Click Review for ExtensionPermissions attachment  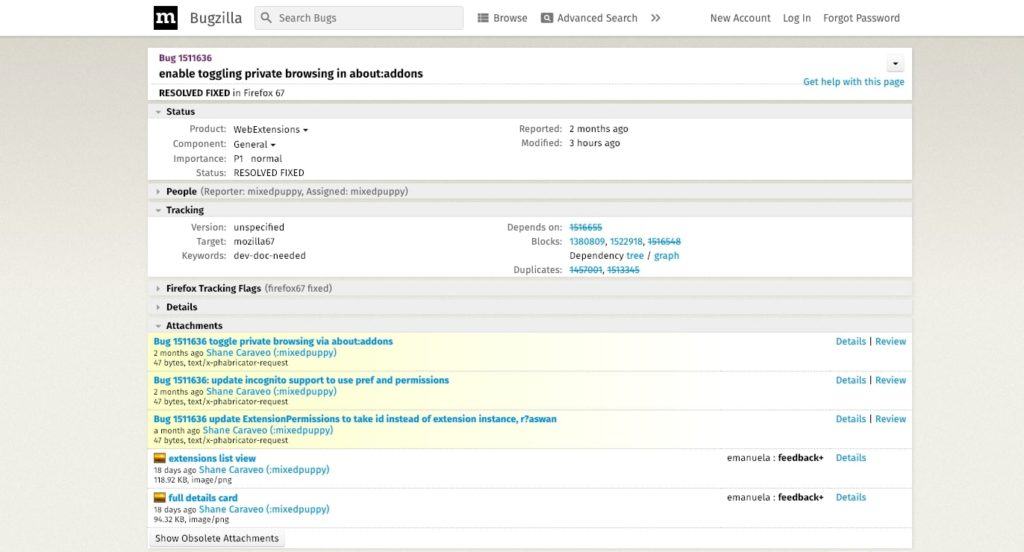[x=890, y=419]
